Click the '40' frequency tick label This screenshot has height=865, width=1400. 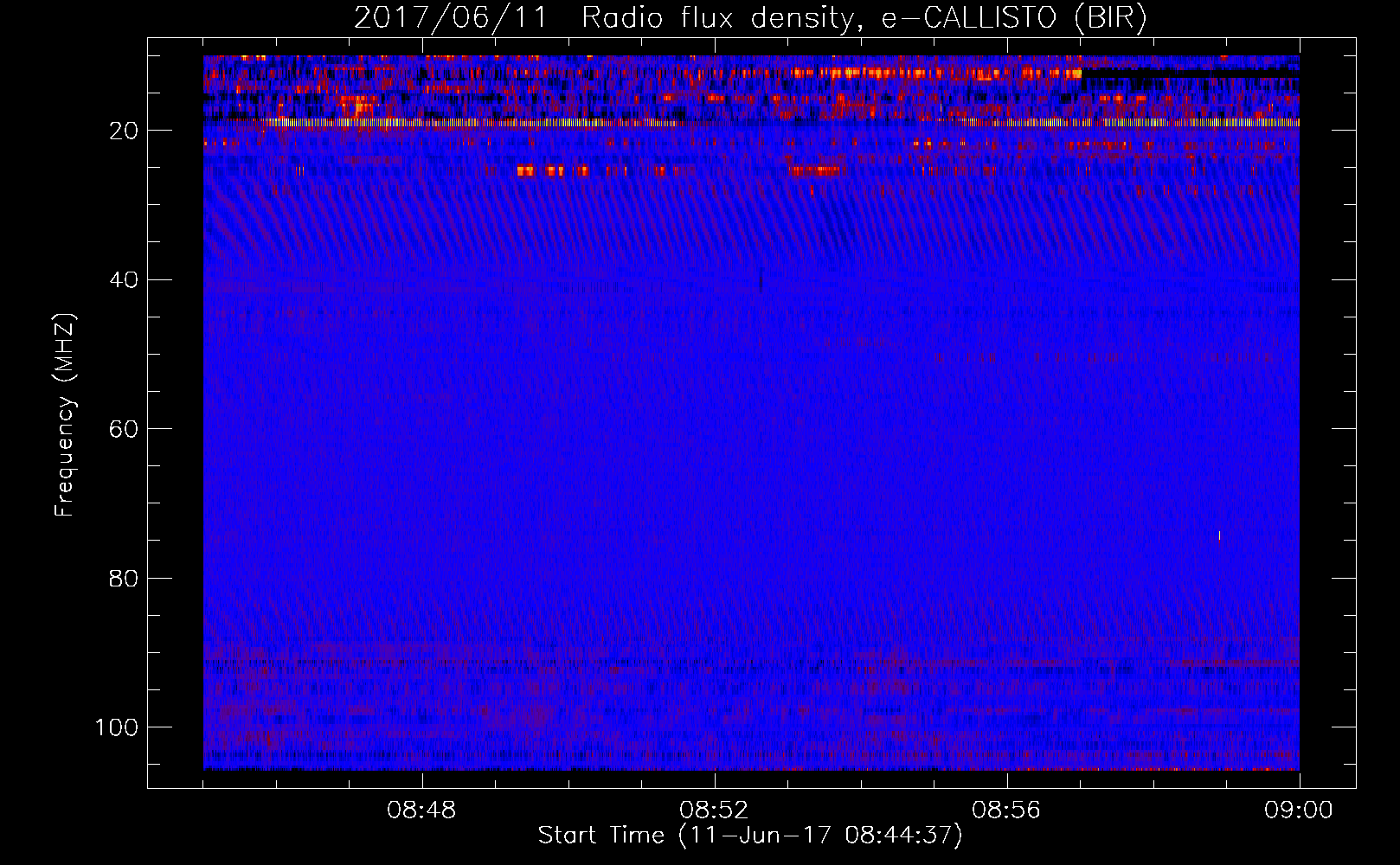pyautogui.click(x=124, y=280)
